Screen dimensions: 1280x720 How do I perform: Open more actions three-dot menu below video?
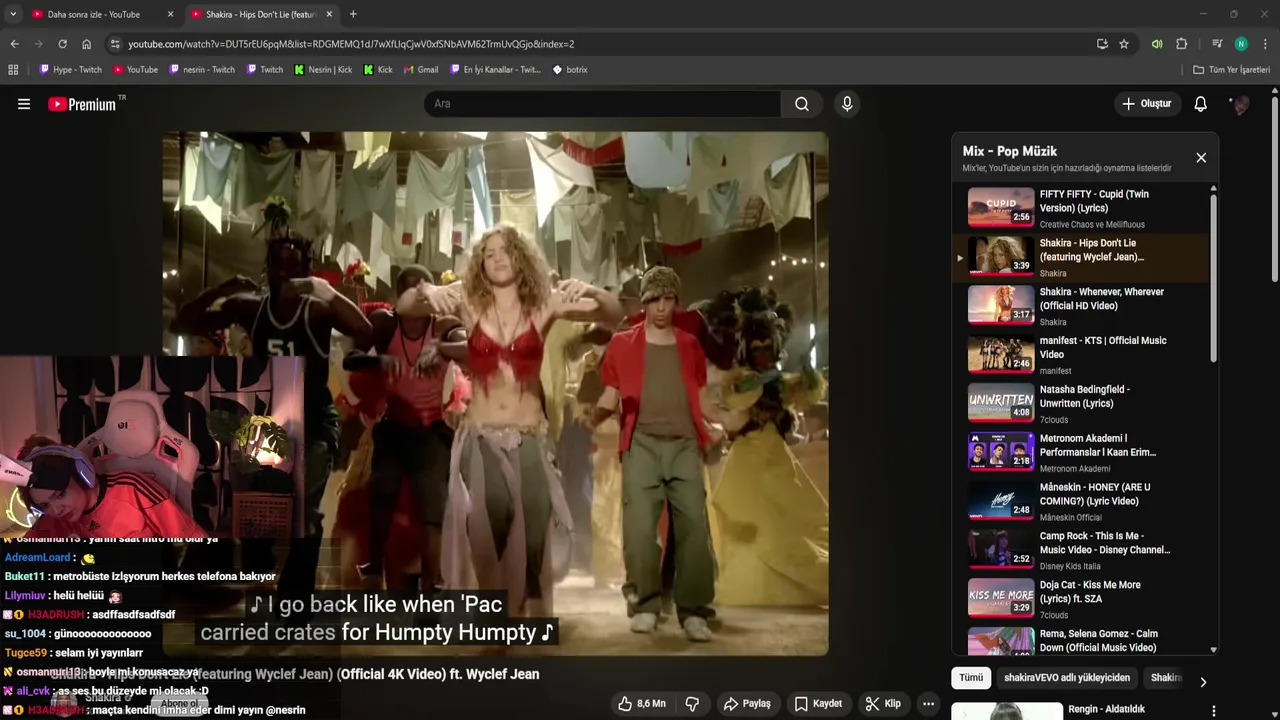tap(928, 704)
